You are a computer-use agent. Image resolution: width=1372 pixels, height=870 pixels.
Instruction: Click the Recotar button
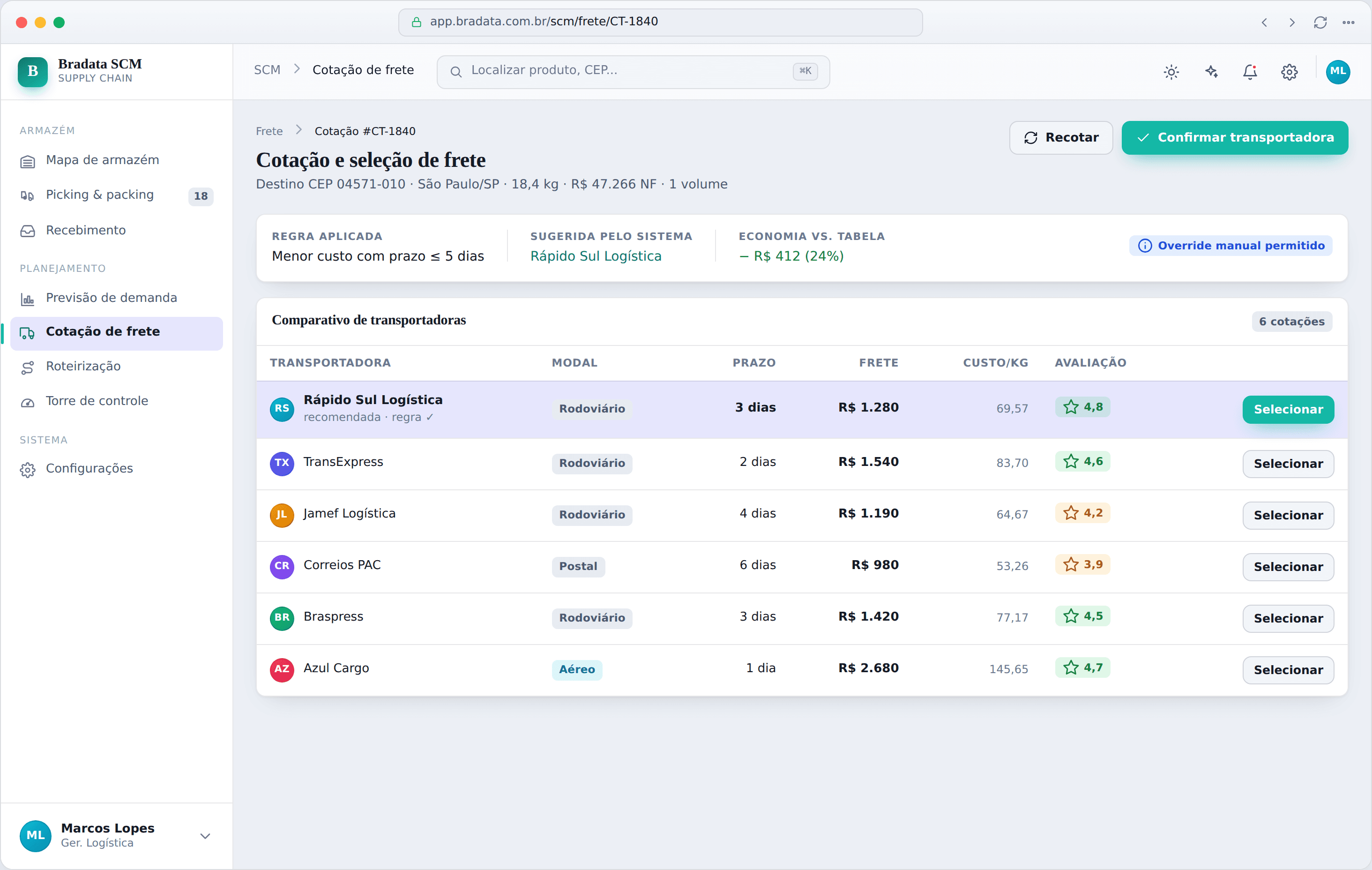click(x=1061, y=137)
